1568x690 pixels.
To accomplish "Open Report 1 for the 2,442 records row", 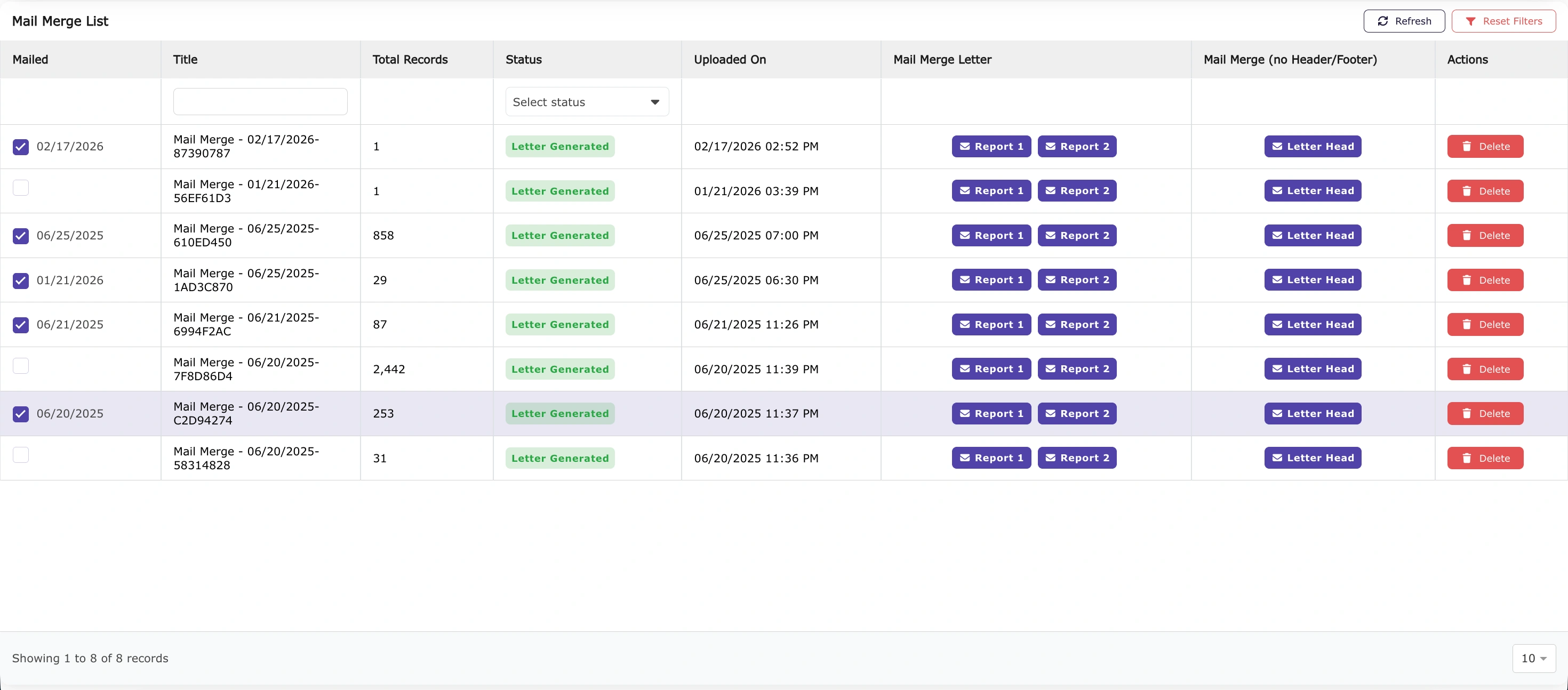I will click(991, 369).
